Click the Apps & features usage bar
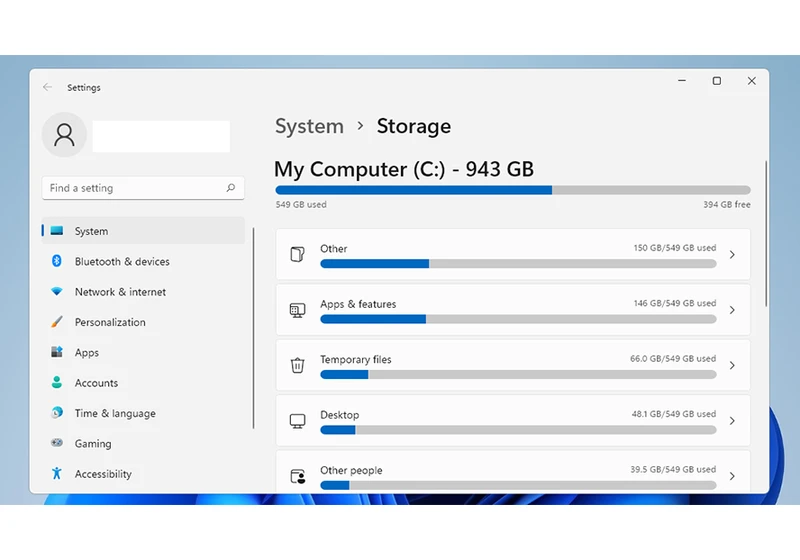Screen dimensions: 800x560 tap(518, 319)
